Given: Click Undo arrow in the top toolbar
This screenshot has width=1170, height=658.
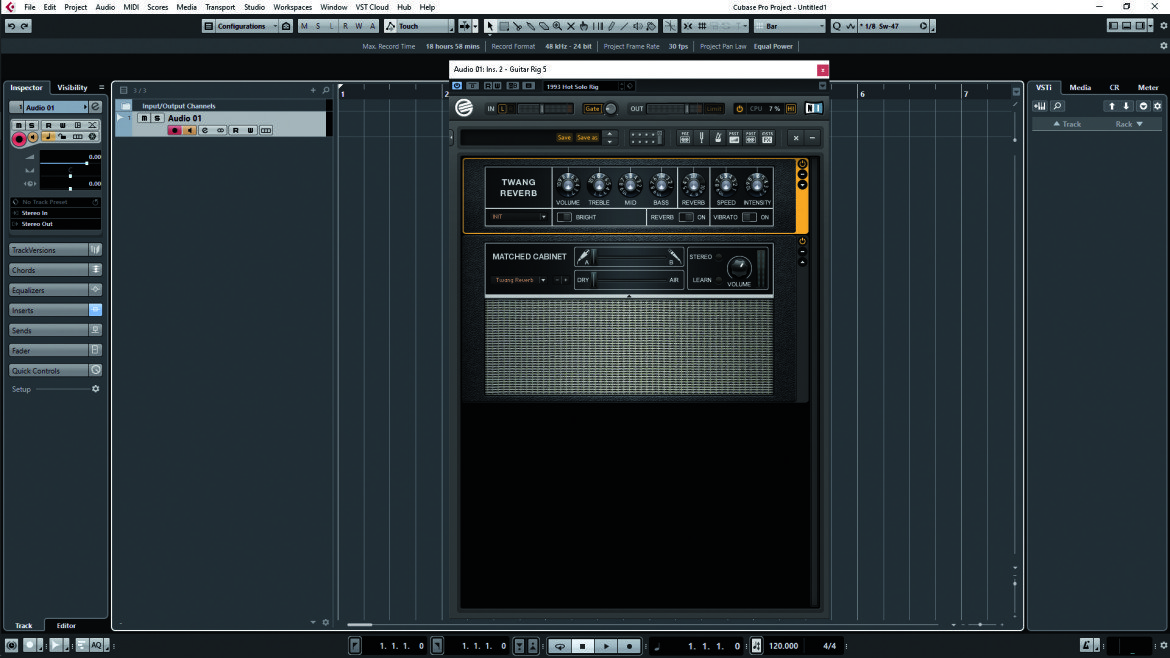Looking at the screenshot, I should (x=11, y=26).
